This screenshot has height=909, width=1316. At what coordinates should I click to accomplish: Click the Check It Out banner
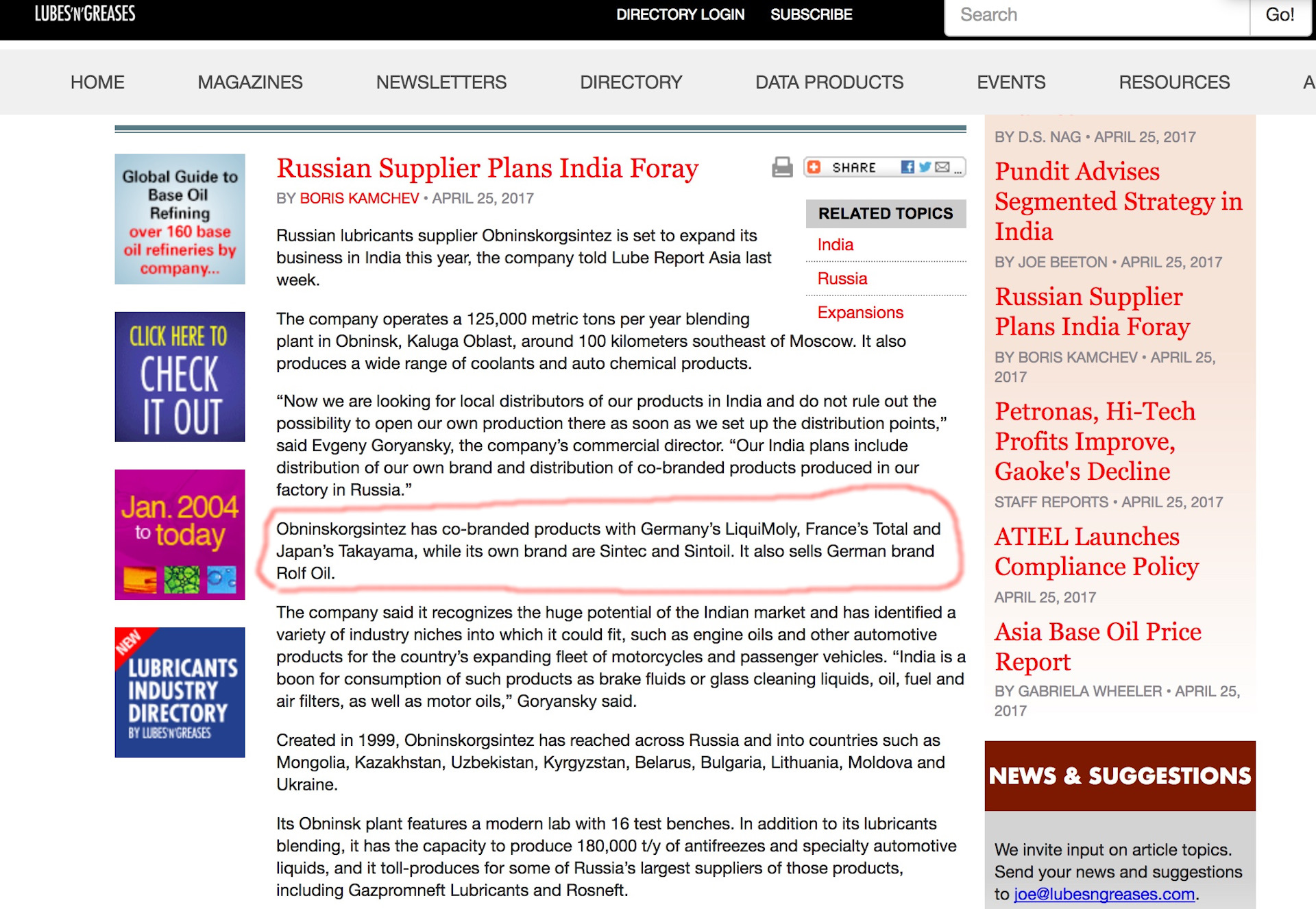pos(180,376)
